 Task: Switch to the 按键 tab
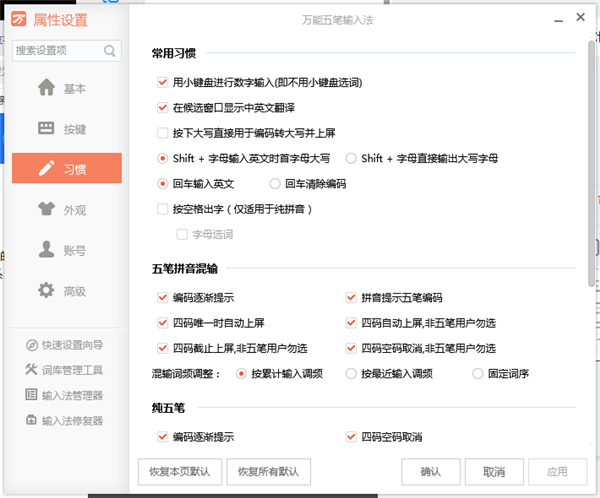pos(67,129)
